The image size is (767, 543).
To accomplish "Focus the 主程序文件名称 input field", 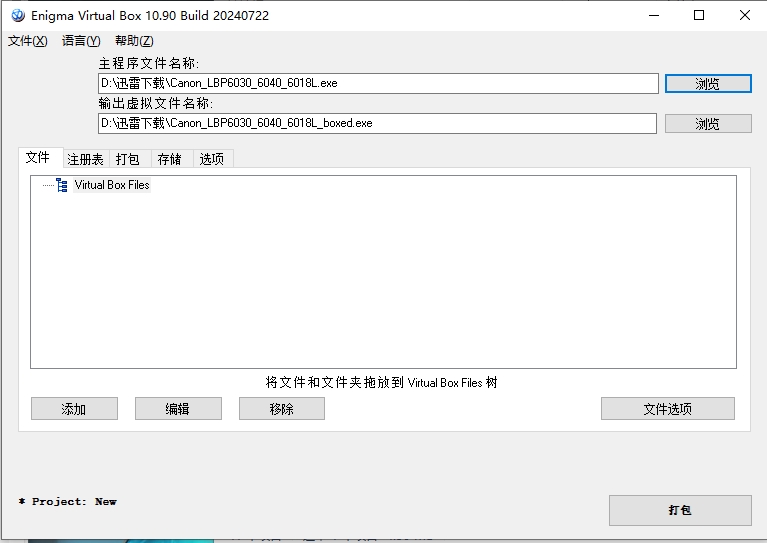I will click(378, 83).
